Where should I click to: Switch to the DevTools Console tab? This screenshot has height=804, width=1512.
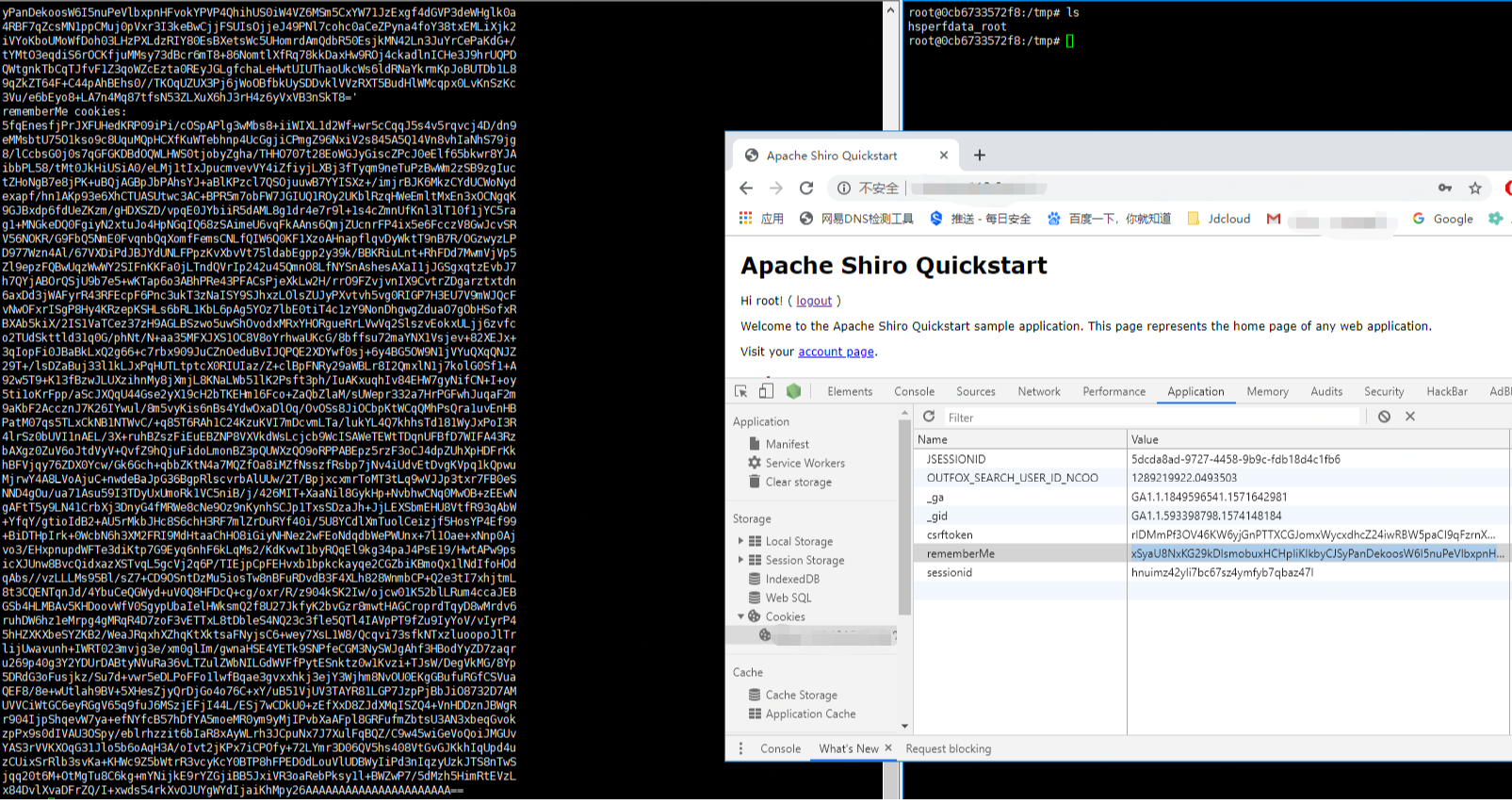914,391
